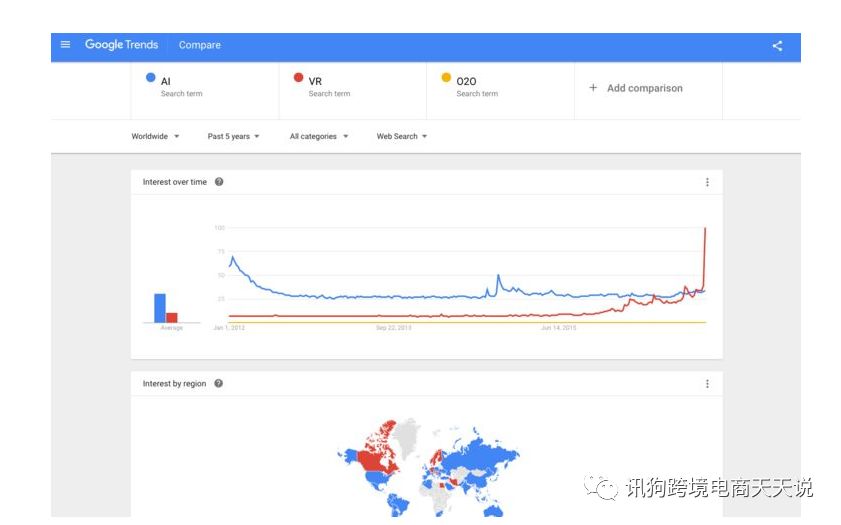
Task: Open help for Interest over time
Action: click(x=219, y=182)
